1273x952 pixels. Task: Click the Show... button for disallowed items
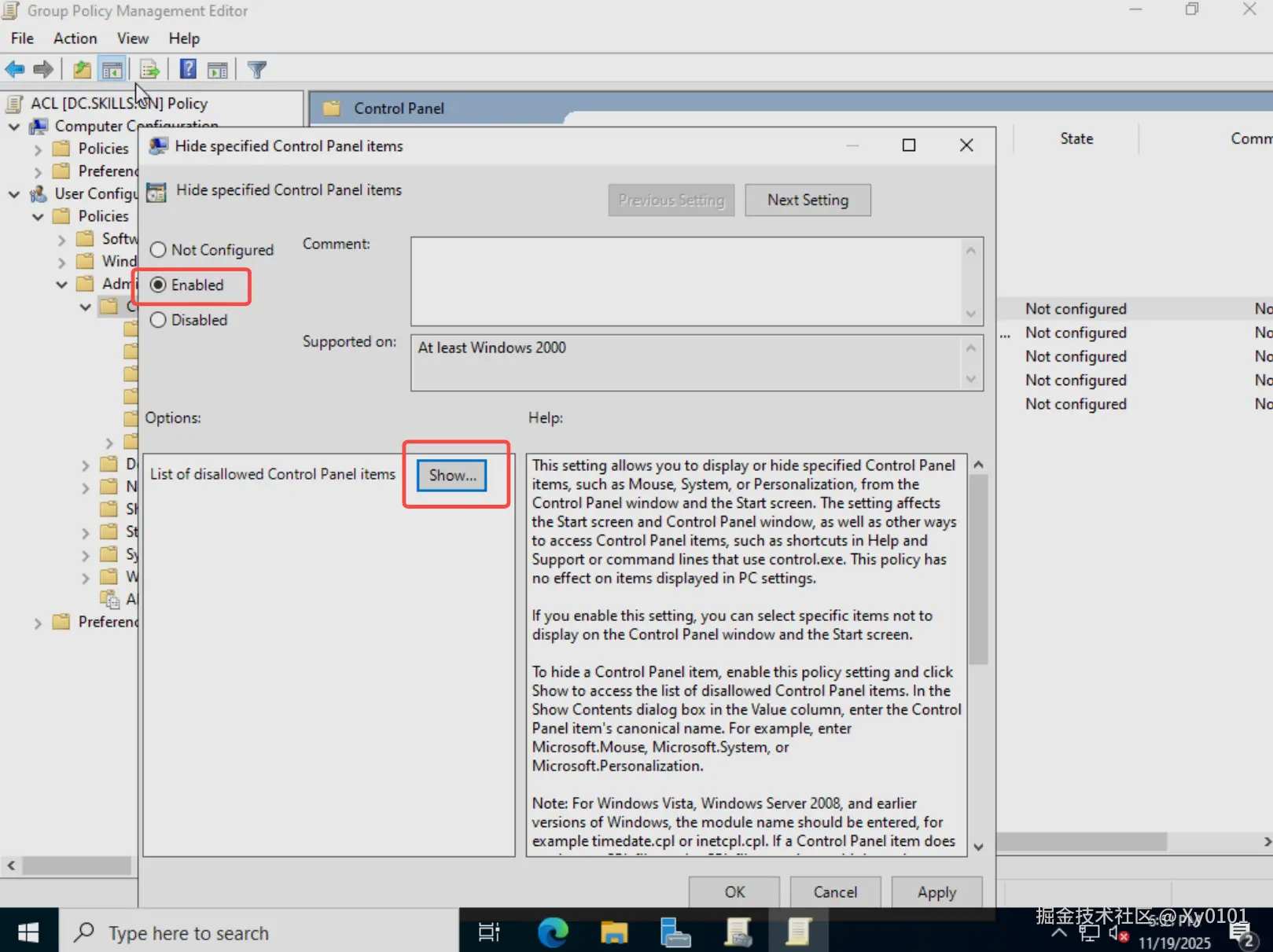point(452,476)
